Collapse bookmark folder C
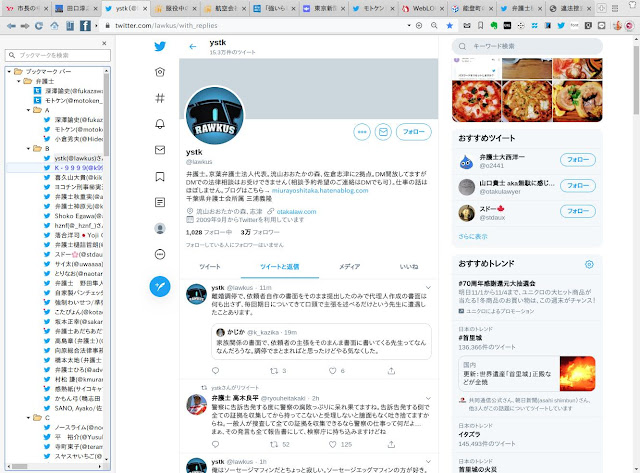Viewport: 640px width, 473px height. [29, 417]
